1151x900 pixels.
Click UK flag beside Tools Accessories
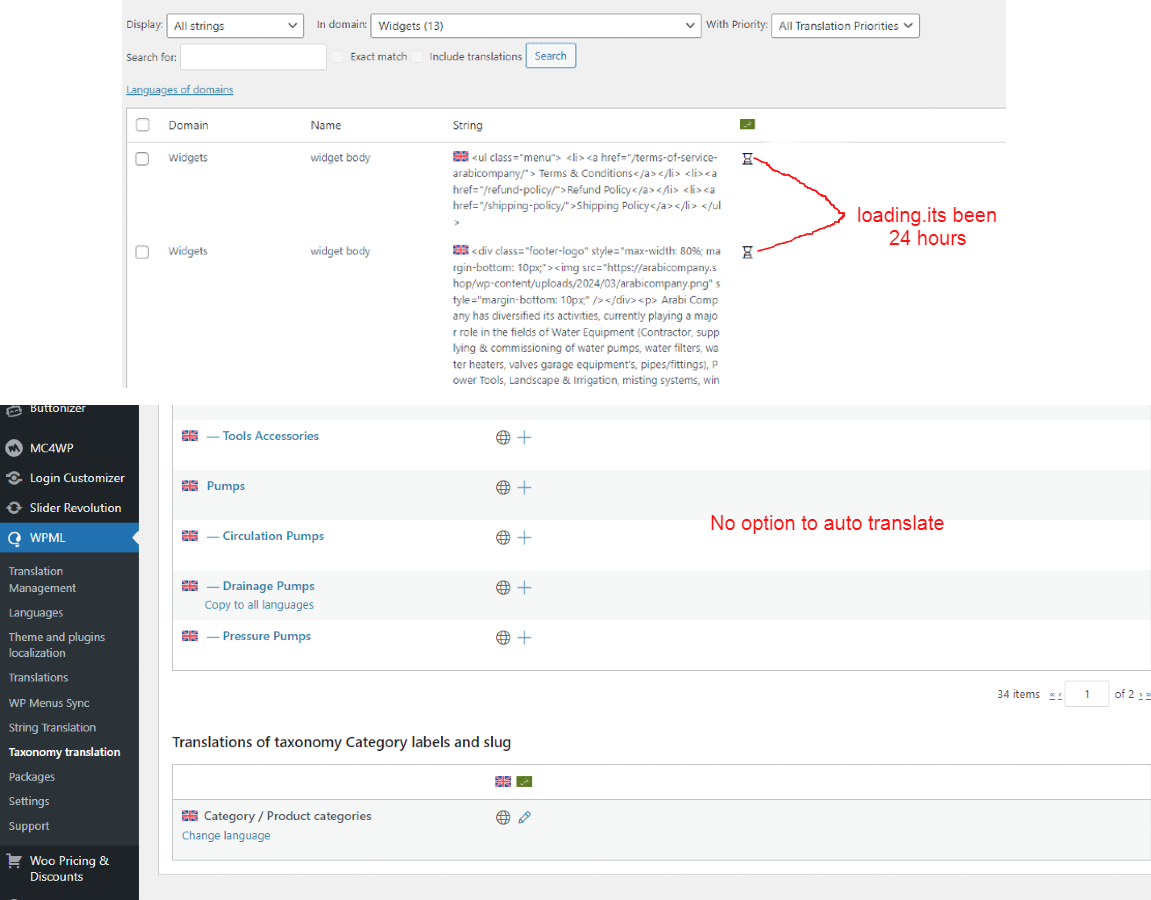(190, 435)
